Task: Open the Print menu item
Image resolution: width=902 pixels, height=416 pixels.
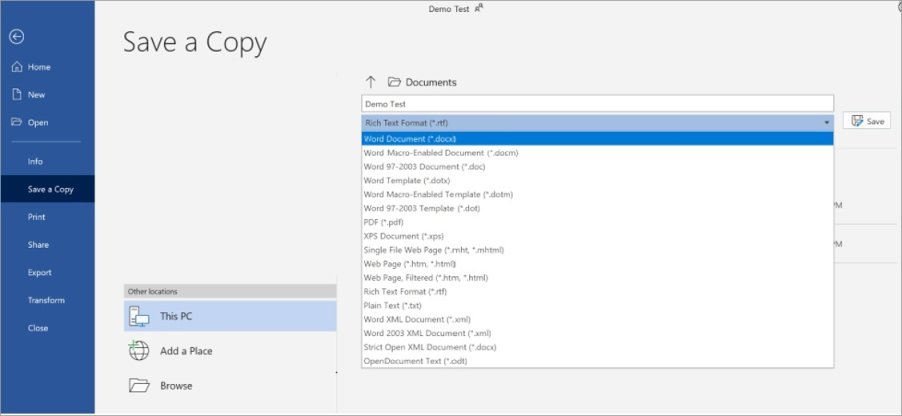Action: pyautogui.click(x=37, y=217)
